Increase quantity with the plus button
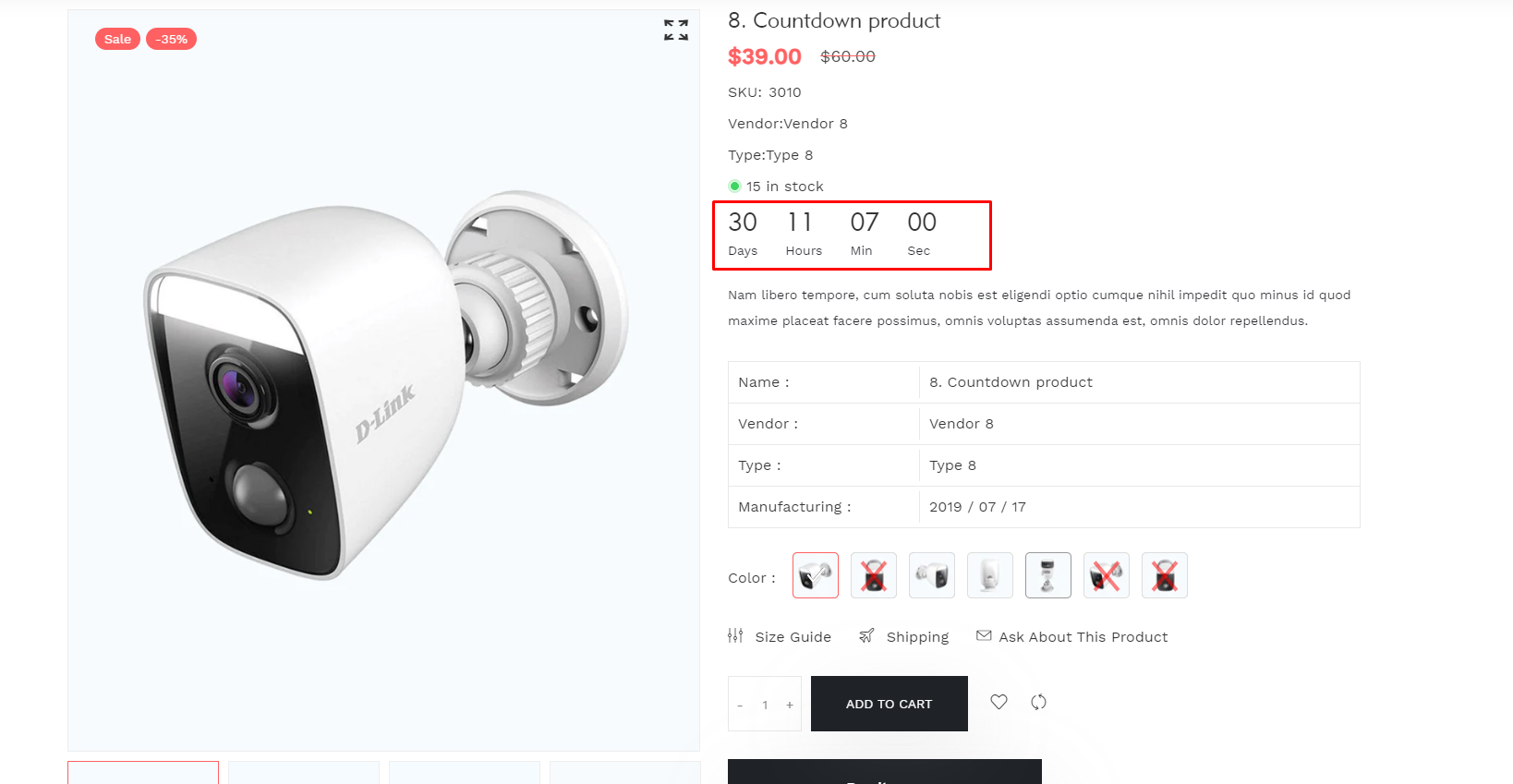The height and width of the screenshot is (784, 1513). [x=790, y=706]
